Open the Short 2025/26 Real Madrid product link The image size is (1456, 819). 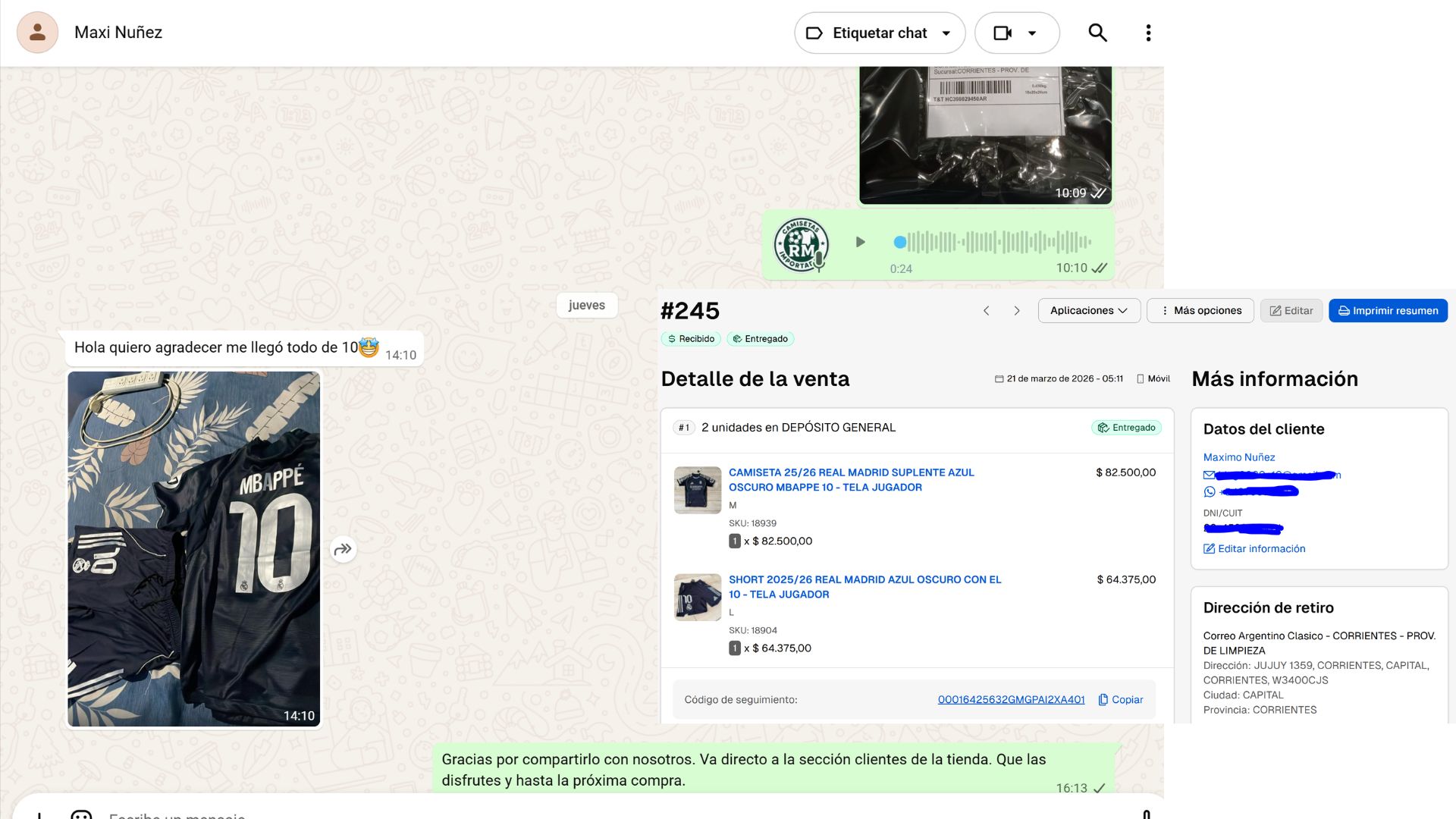click(865, 587)
